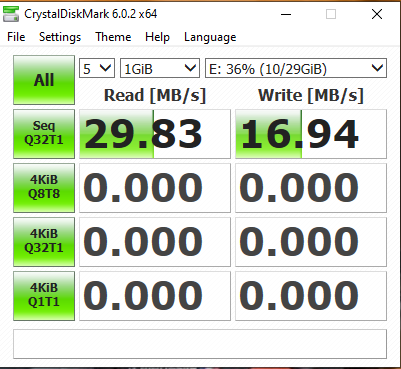Open the drive selector showing E: 36%
Image resolution: width=401 pixels, height=369 pixels.
click(296, 68)
